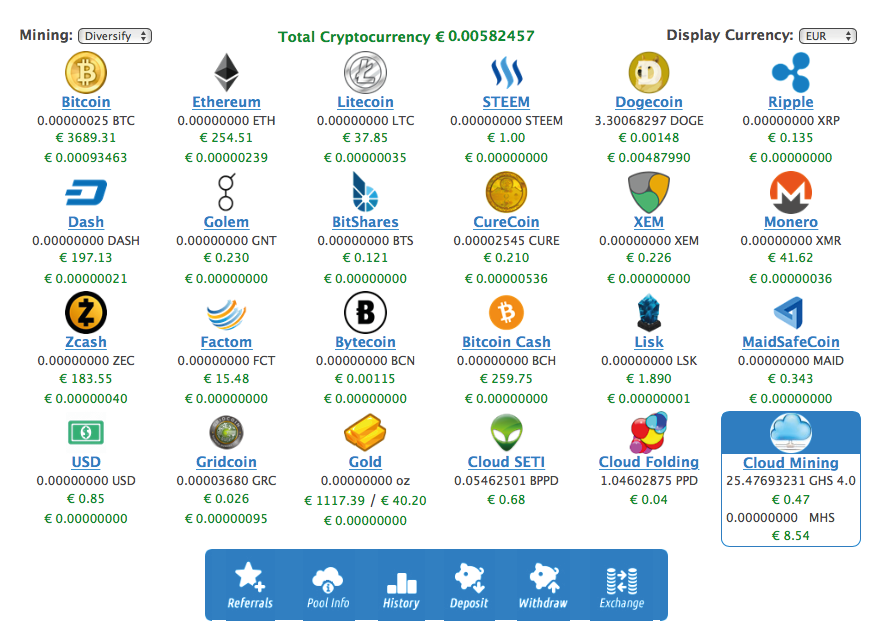The width and height of the screenshot is (890, 630).
Task: Click the Cloud SETI alien icon
Action: pyautogui.click(x=506, y=433)
